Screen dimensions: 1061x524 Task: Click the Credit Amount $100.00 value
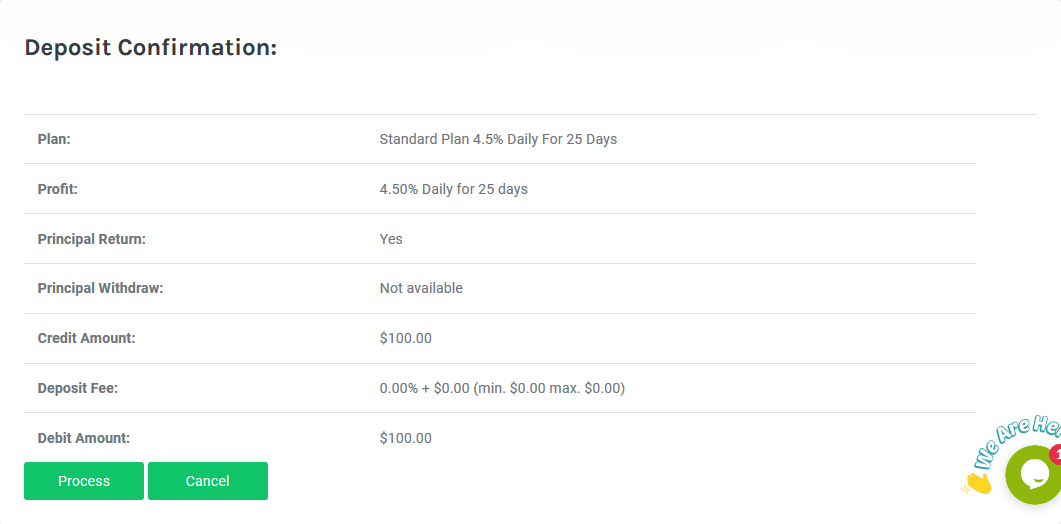(x=405, y=338)
